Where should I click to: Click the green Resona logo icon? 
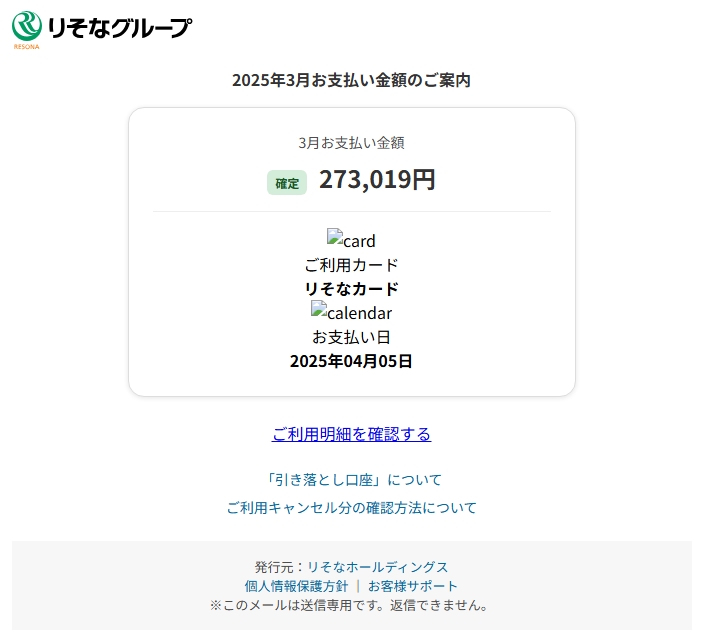[27, 26]
